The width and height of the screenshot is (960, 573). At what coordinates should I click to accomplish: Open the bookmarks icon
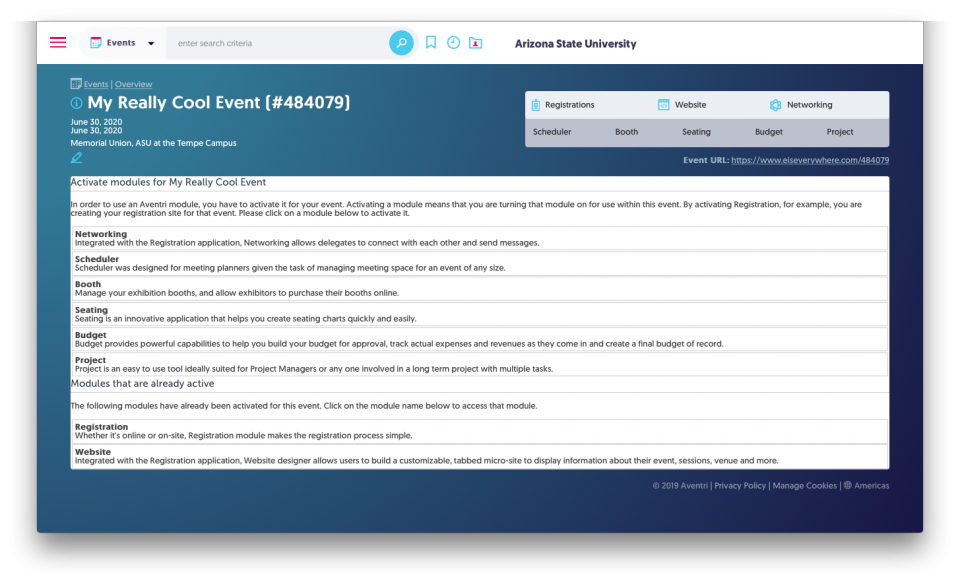tap(431, 42)
